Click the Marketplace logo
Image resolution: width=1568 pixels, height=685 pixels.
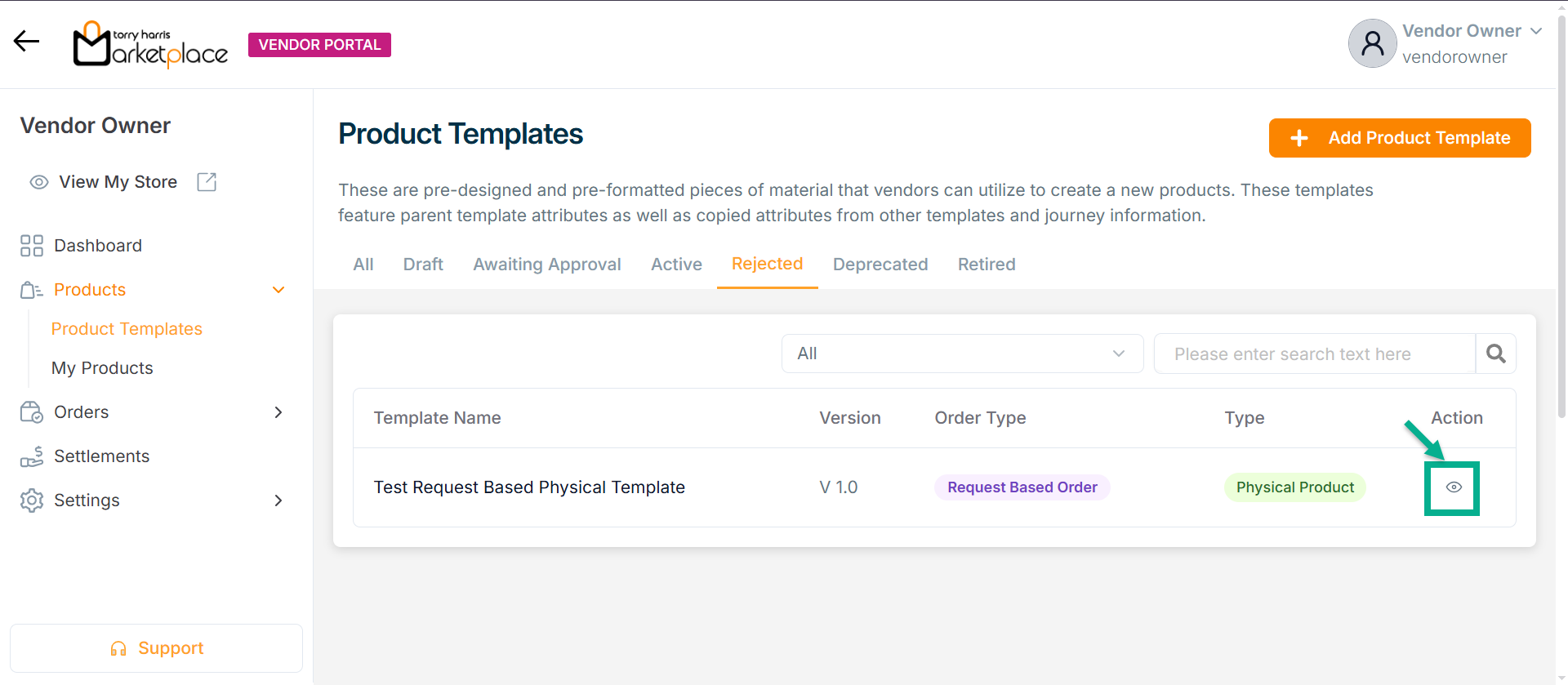click(151, 45)
